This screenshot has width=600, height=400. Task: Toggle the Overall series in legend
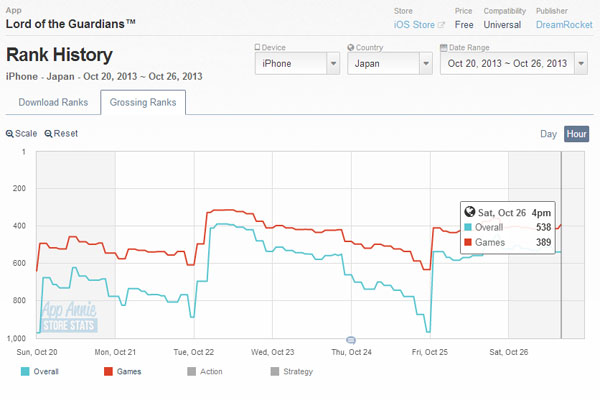click(x=40, y=372)
